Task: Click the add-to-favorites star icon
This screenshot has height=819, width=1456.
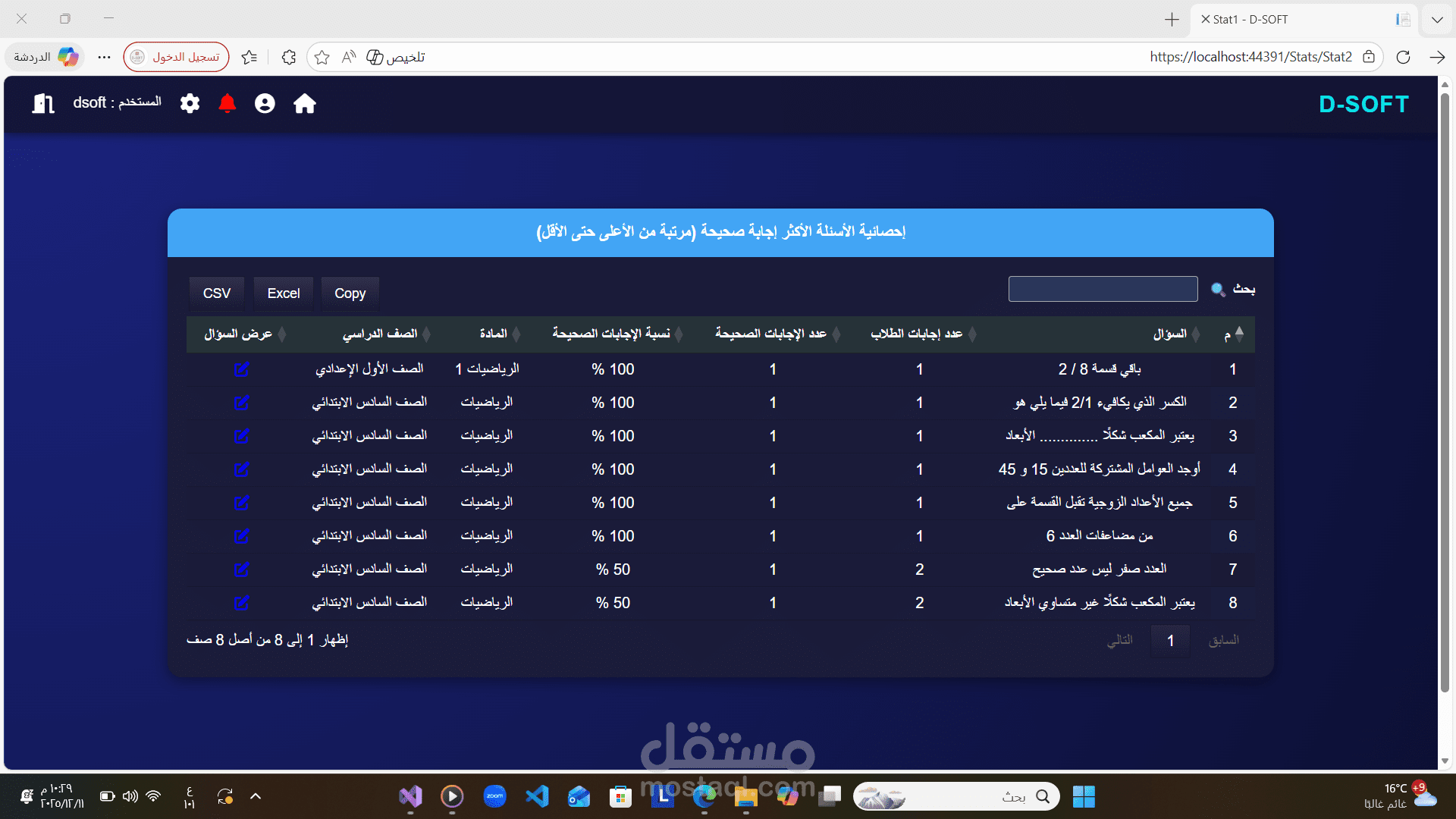Action: pos(322,57)
